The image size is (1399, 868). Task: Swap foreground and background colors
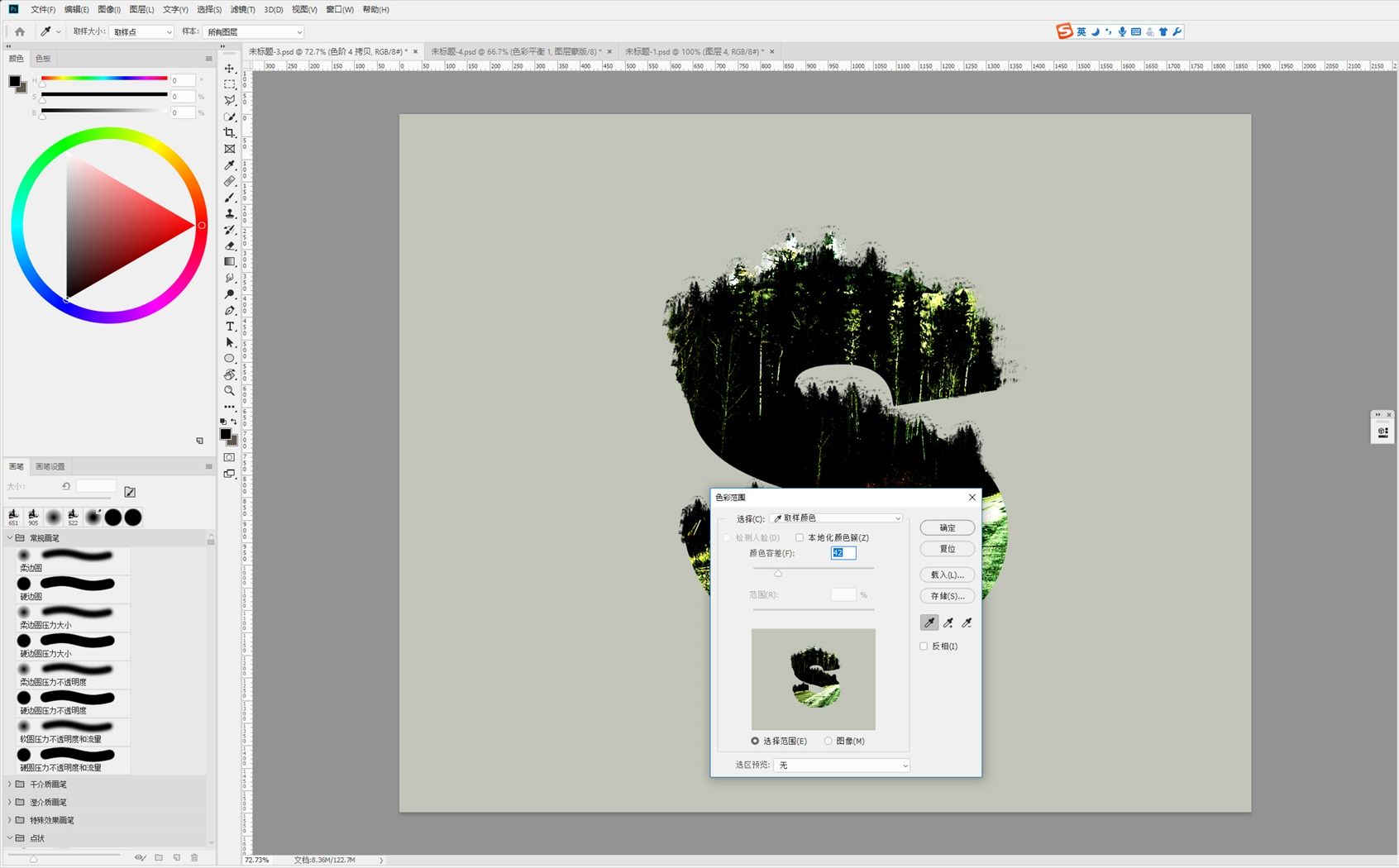click(234, 422)
